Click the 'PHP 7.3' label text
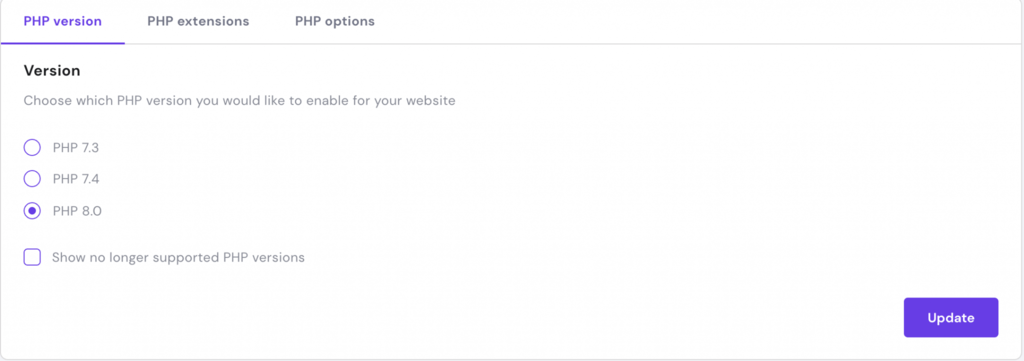Viewport: 1024px width, 361px height. pyautogui.click(x=76, y=148)
